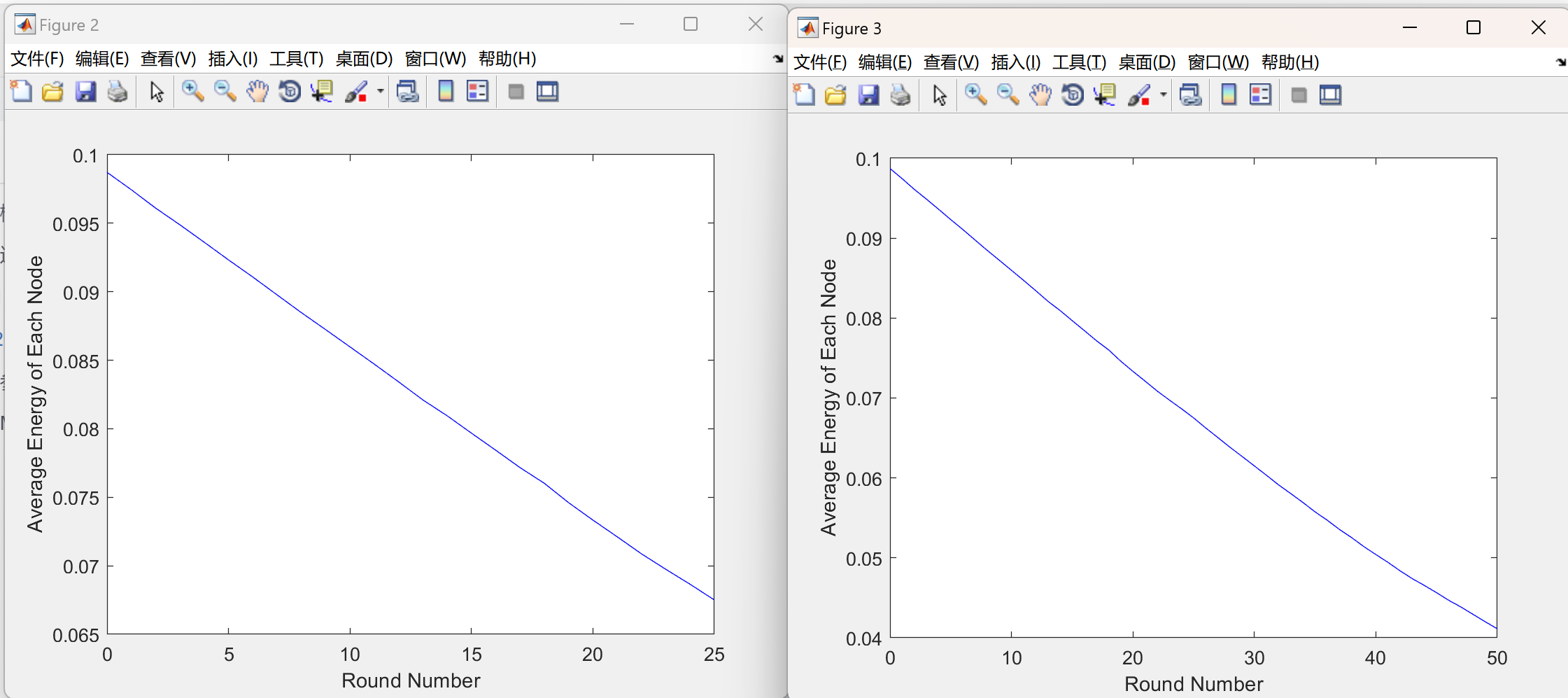Activate Data Cursor tool in Figure 3
This screenshot has height=698, width=1568.
point(1105,95)
